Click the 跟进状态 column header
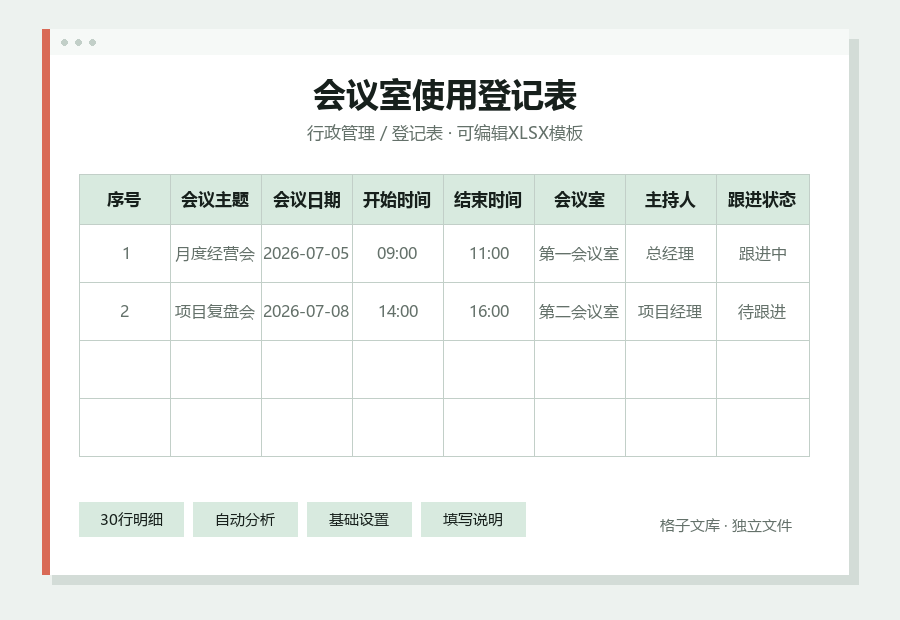Image resolution: width=900 pixels, height=620 pixels. click(x=763, y=200)
